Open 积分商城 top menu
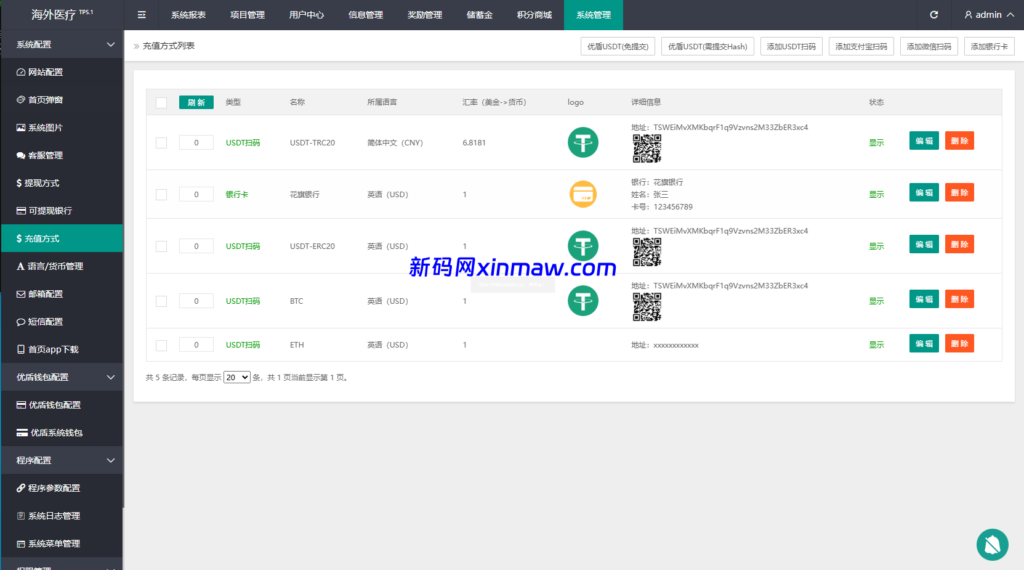This screenshot has height=570, width=1024. [x=534, y=14]
